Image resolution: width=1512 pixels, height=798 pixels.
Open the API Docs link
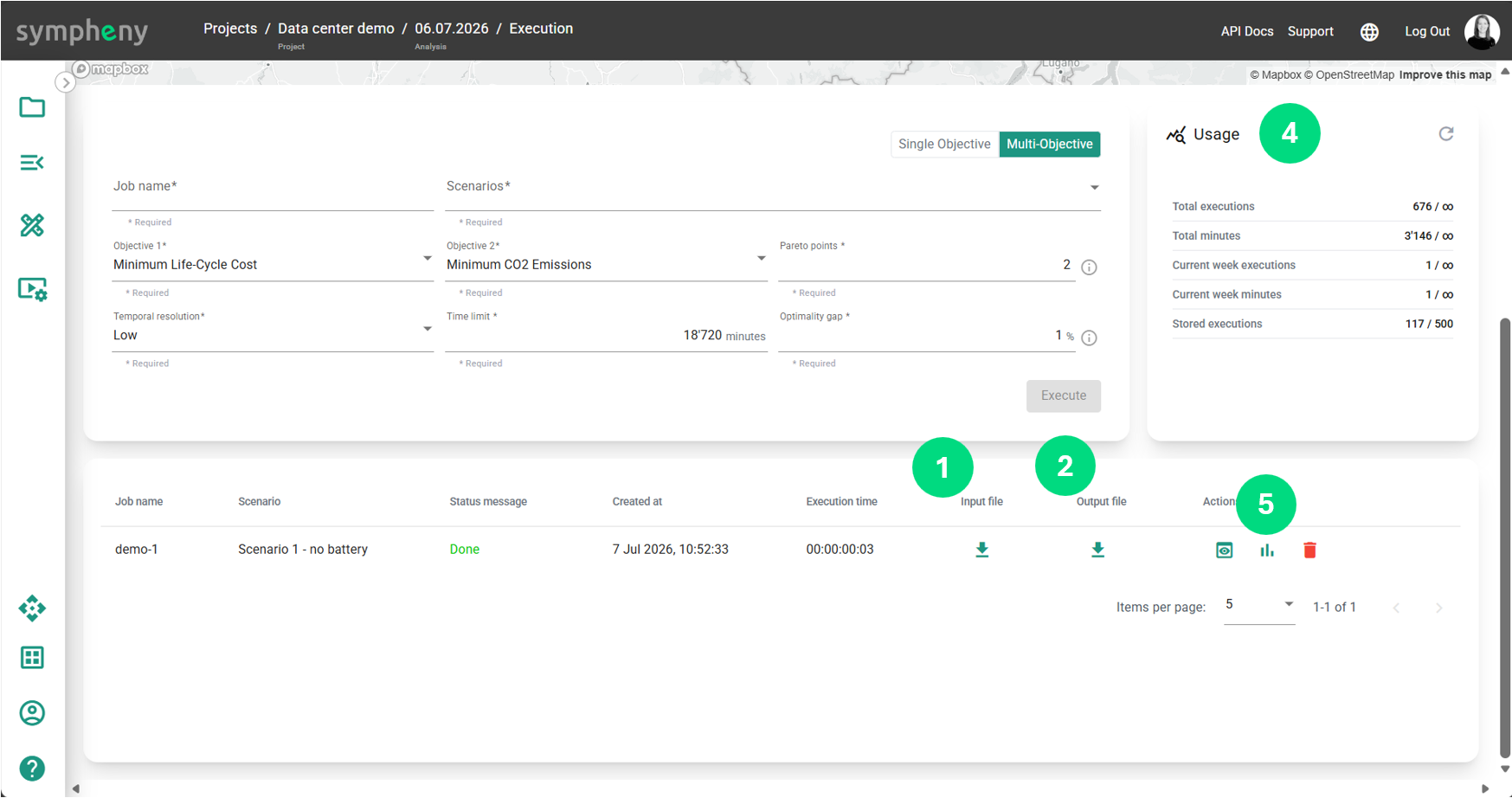click(x=1247, y=31)
